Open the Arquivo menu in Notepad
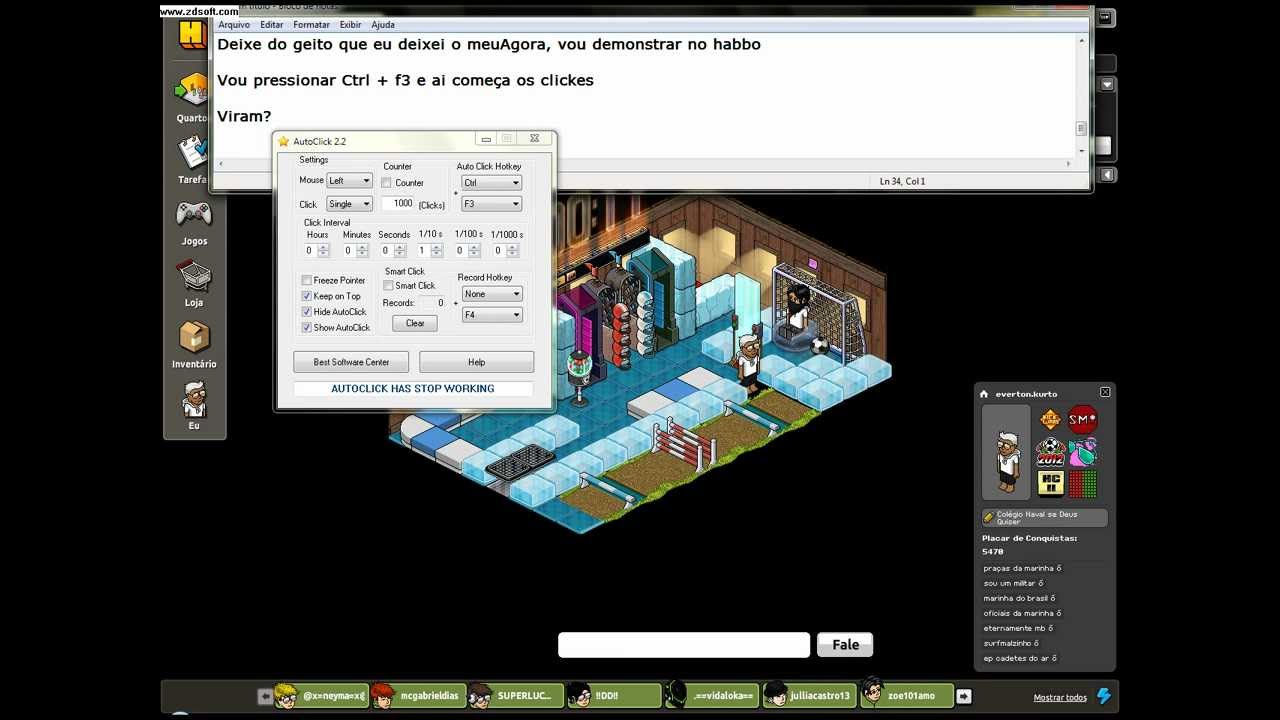The width and height of the screenshot is (1280, 720). point(234,24)
